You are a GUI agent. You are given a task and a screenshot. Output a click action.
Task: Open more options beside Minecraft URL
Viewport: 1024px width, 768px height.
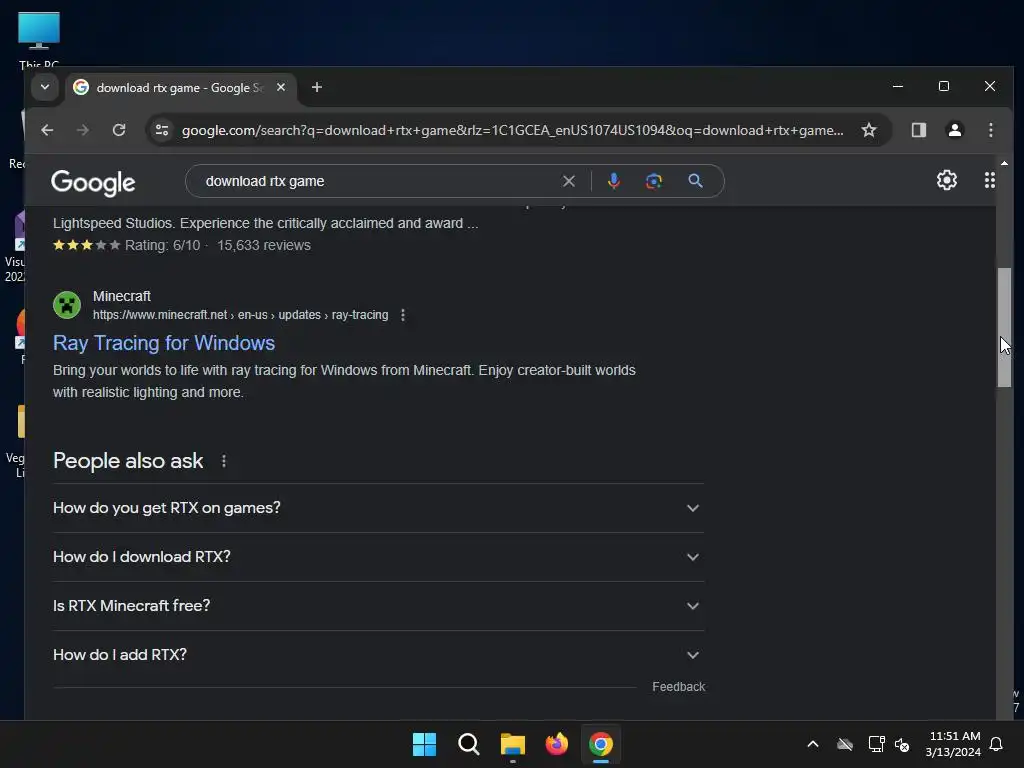[x=403, y=315]
